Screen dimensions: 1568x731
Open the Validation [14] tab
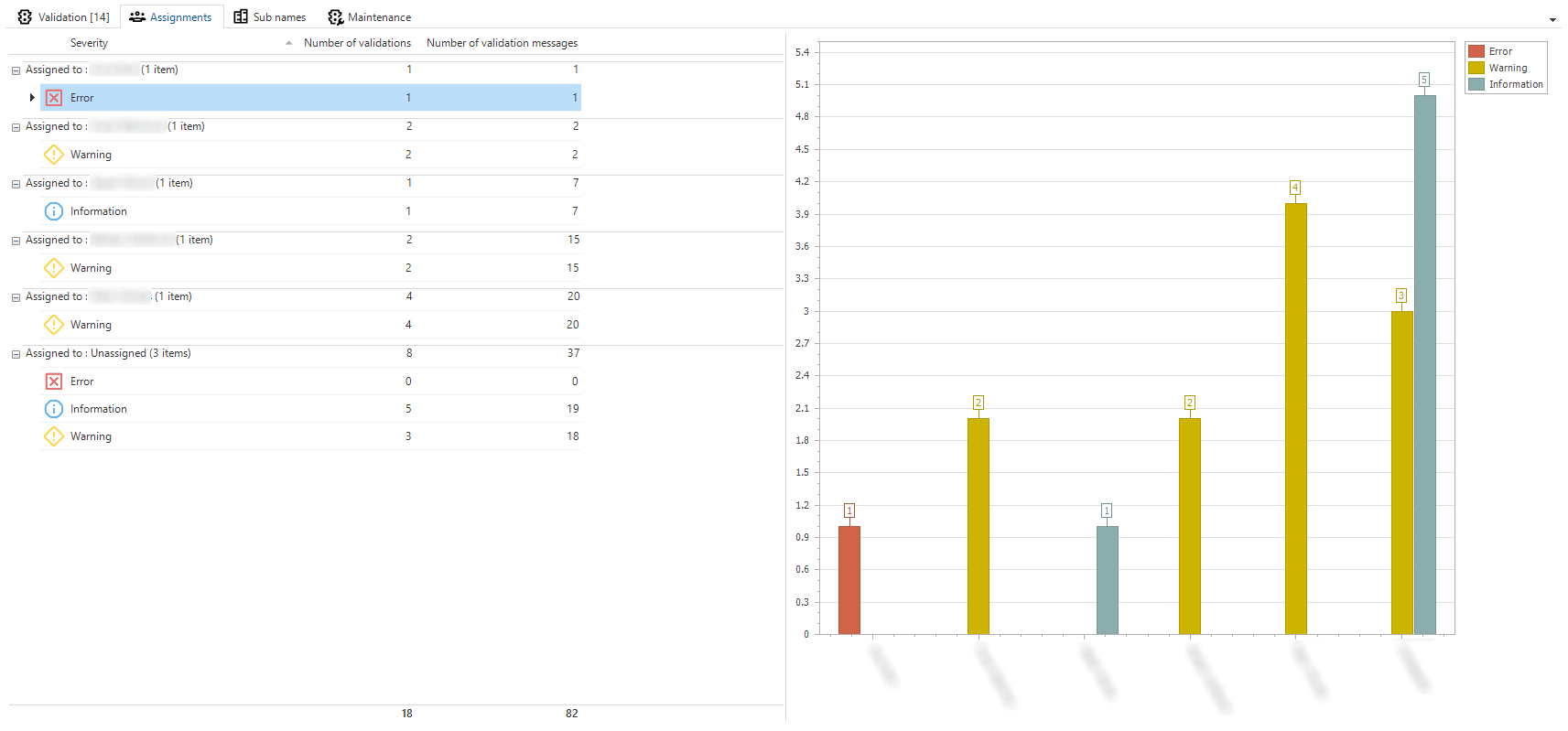(x=63, y=16)
